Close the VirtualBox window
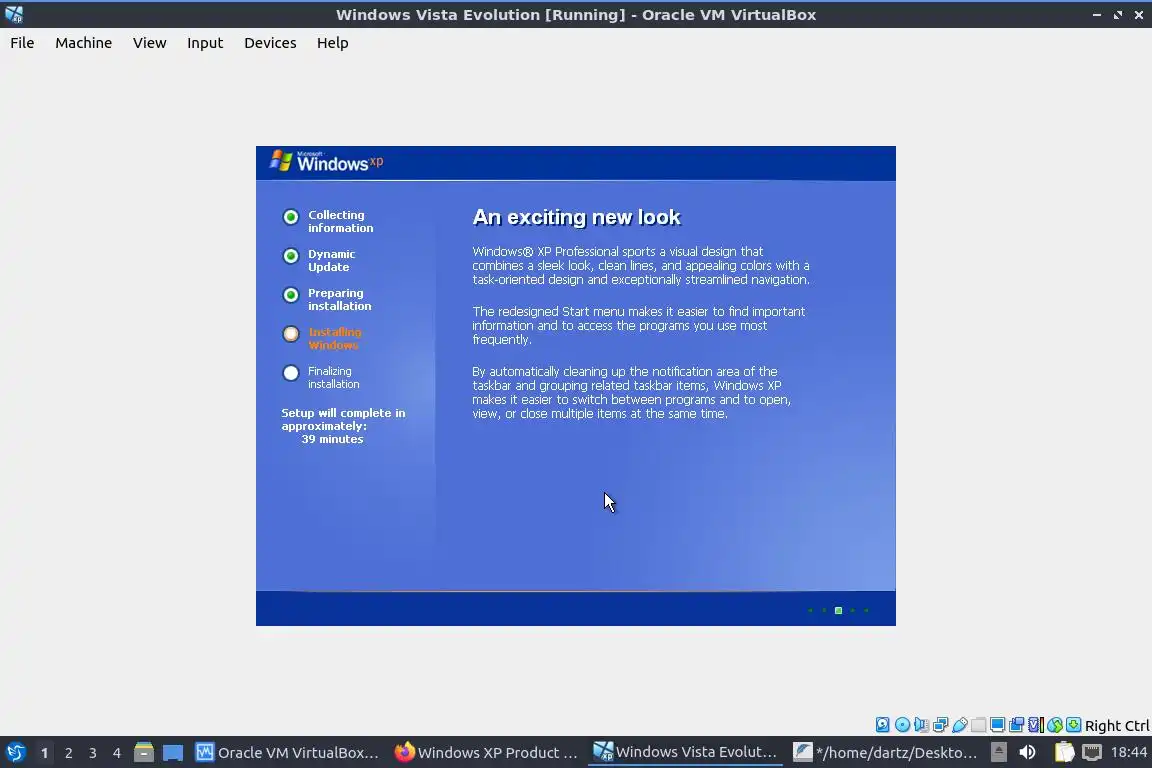The width and height of the screenshot is (1152, 768). point(1139,15)
